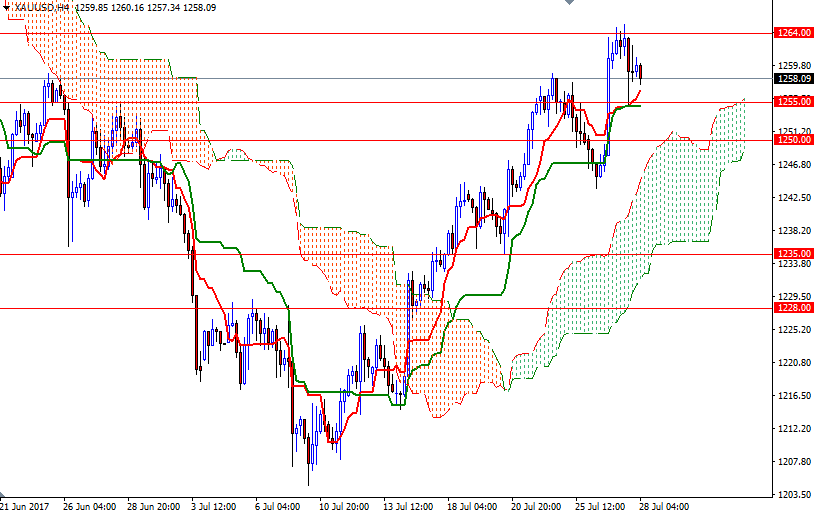814x514 pixels.
Task: Select the 1255.00 red price level tag
Action: tap(793, 102)
